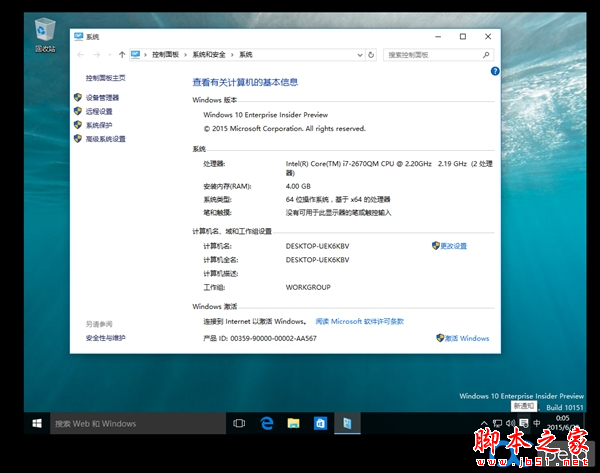The height and width of the screenshot is (473, 600).
Task: Open the Store app from the taskbar
Action: point(320,423)
